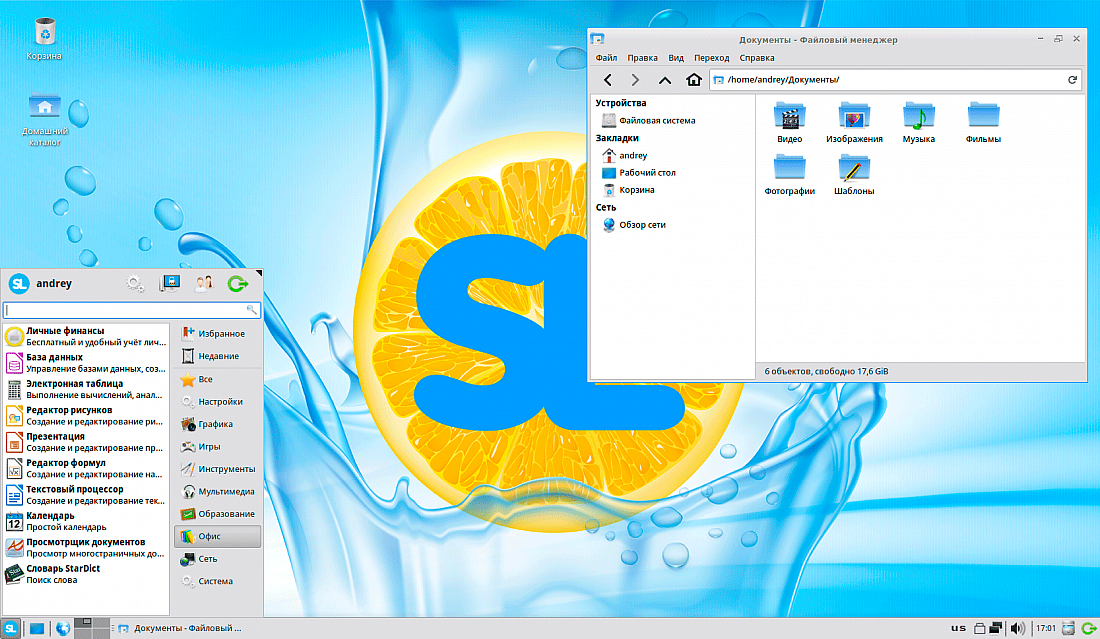Refresh the current folder view
Screen dimensions: 1100x639
tap(1074, 80)
